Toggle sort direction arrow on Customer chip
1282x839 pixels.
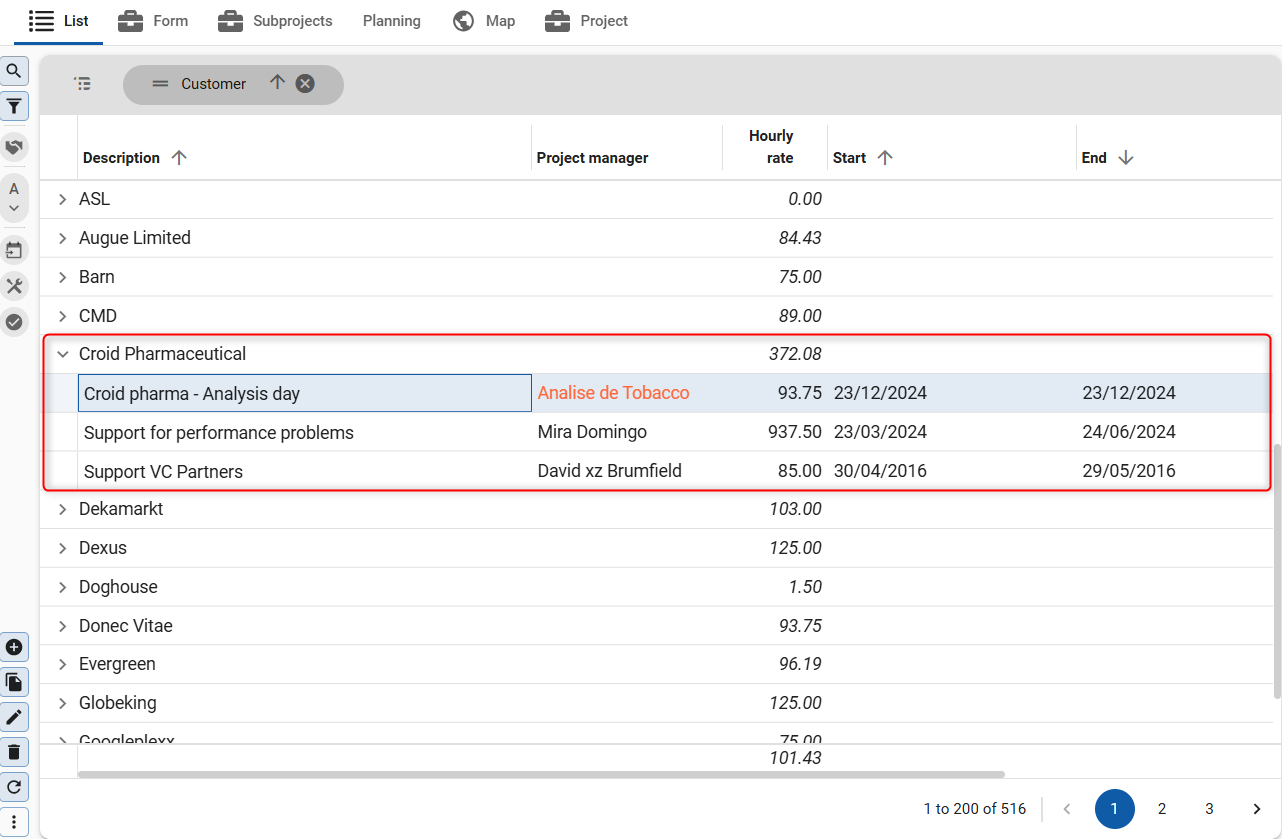tap(278, 83)
